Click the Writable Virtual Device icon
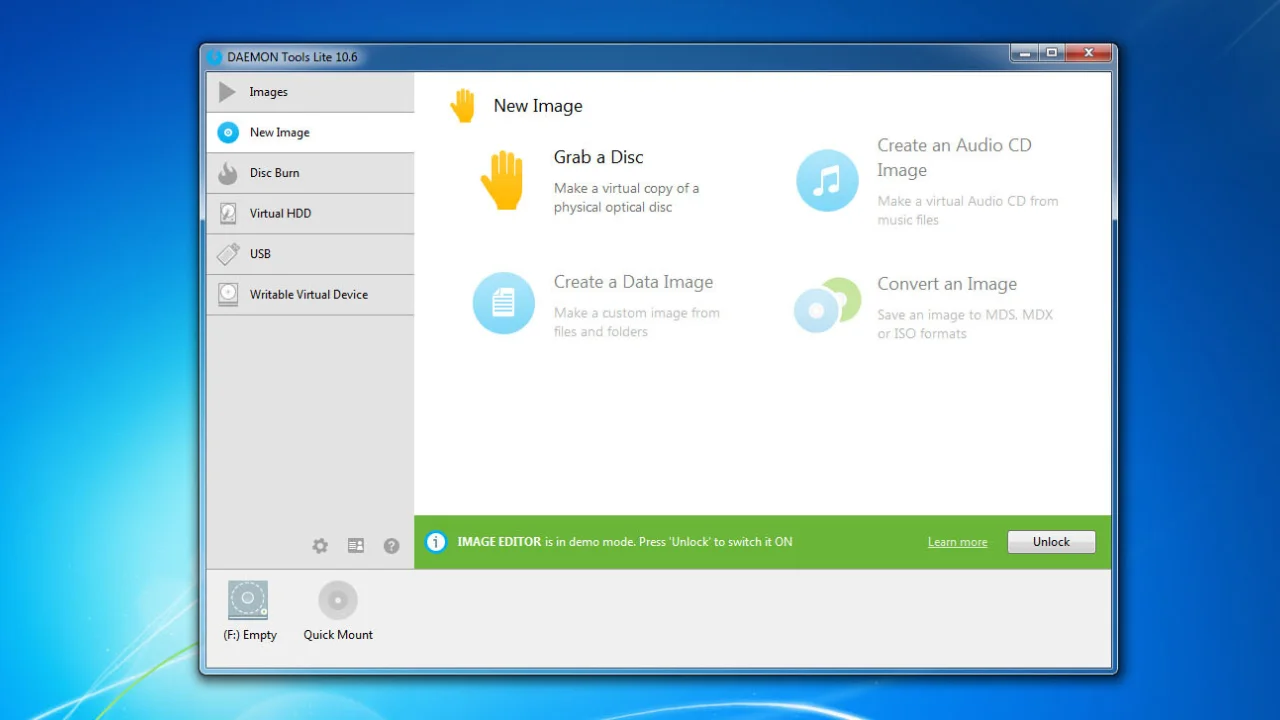 pos(228,294)
